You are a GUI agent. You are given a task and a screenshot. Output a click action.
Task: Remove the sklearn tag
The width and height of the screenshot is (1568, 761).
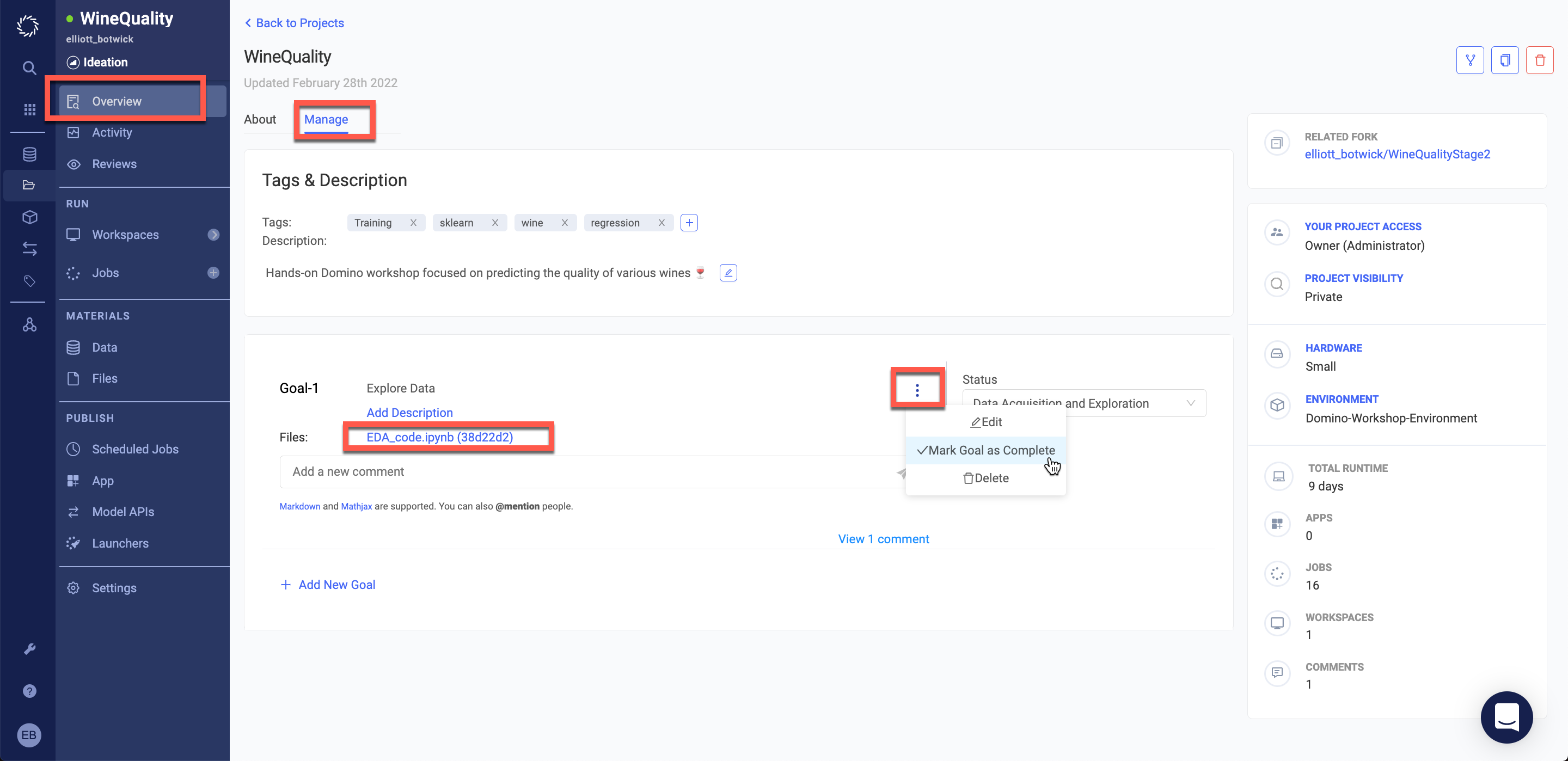click(495, 223)
